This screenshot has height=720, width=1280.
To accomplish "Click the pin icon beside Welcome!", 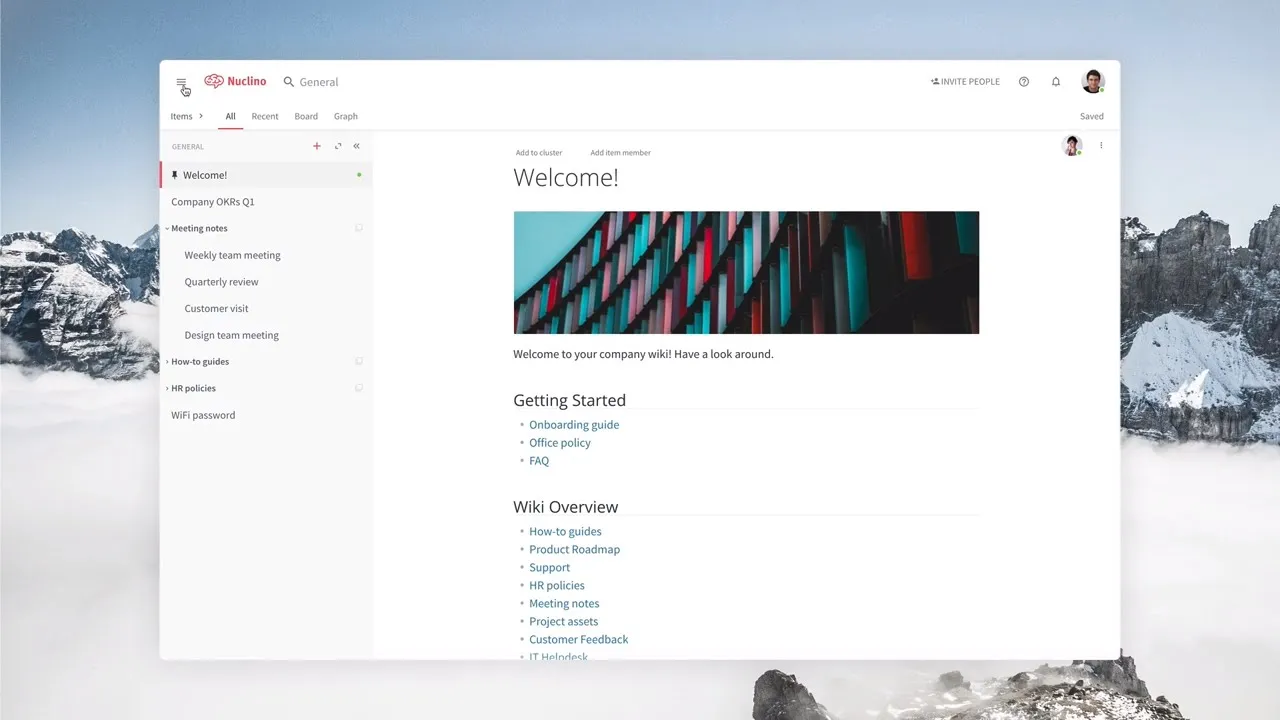I will point(174,175).
